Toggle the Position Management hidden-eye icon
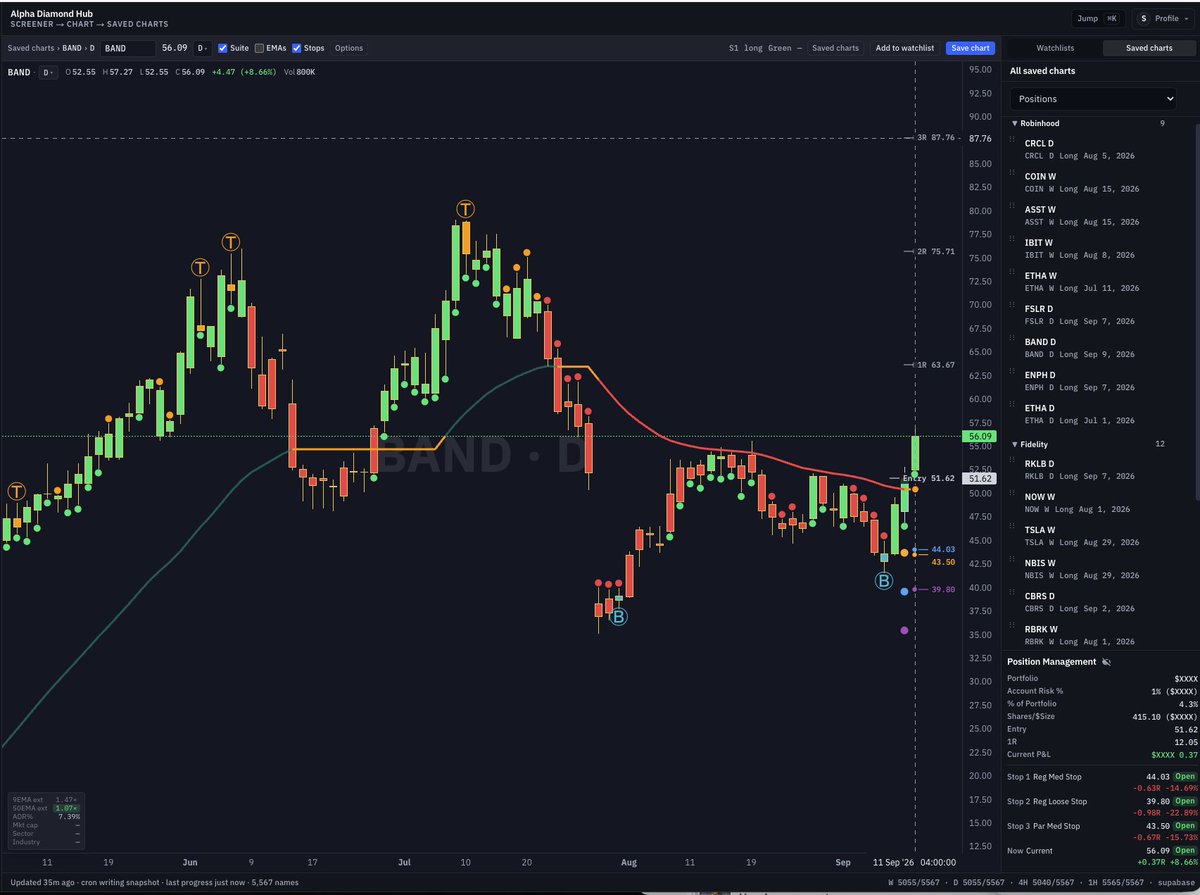This screenshot has width=1200, height=895. coord(1106,662)
